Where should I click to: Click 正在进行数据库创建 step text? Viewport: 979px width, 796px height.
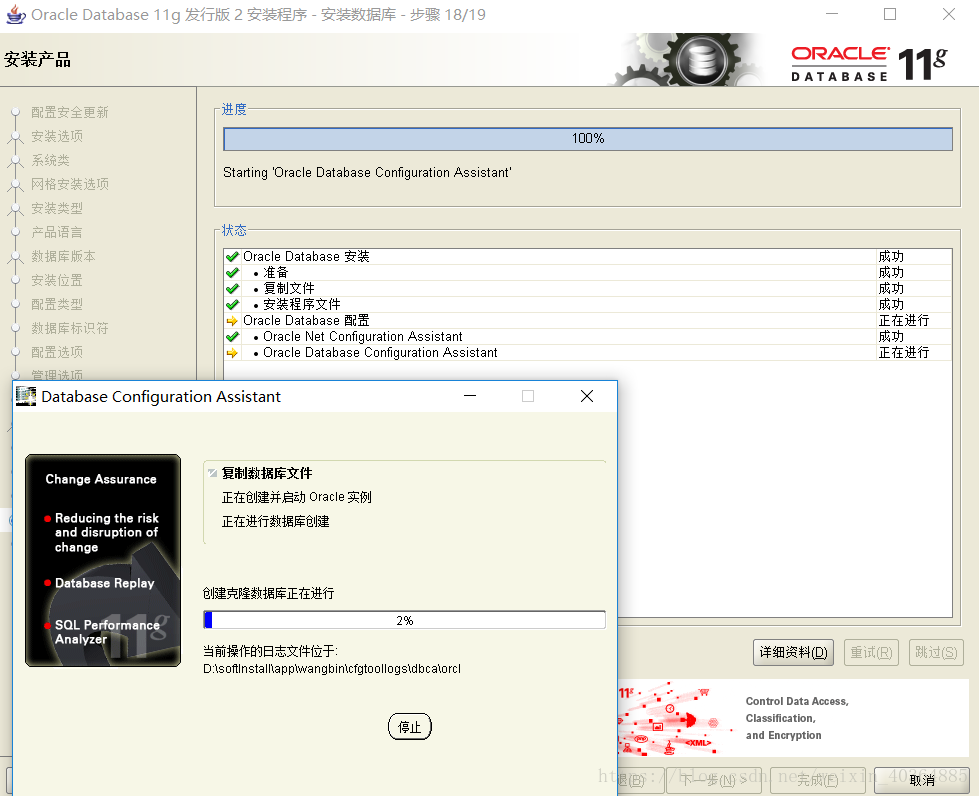pos(275,521)
